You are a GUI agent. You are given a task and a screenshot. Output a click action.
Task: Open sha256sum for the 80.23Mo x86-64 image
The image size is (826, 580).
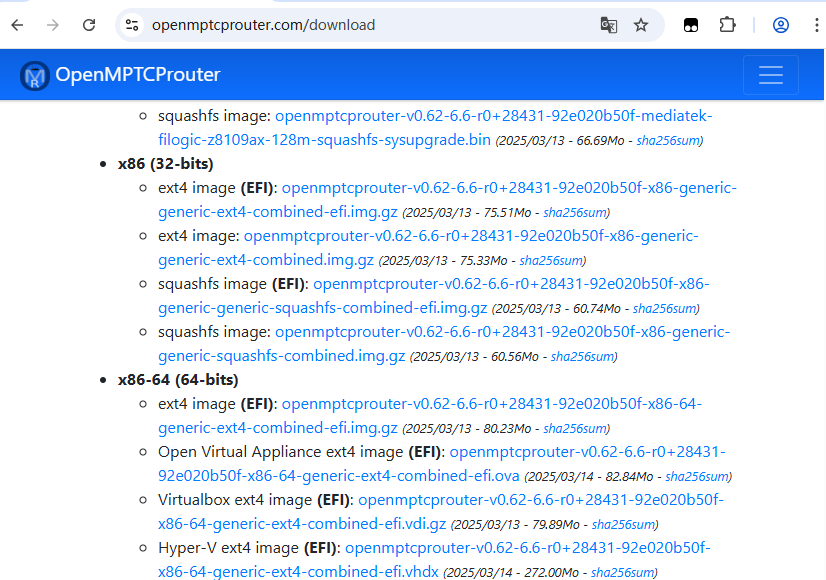575,429
